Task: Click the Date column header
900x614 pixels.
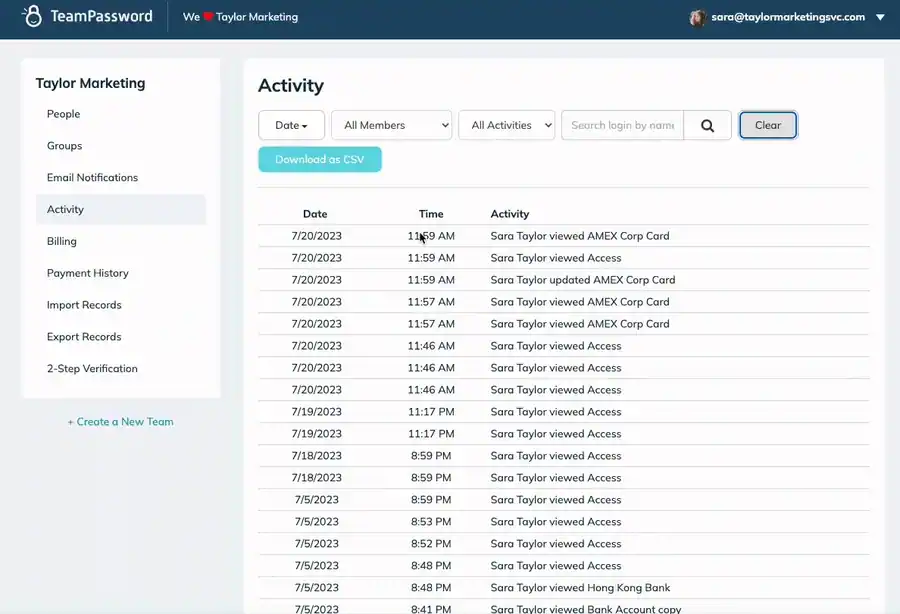Action: coord(315,214)
